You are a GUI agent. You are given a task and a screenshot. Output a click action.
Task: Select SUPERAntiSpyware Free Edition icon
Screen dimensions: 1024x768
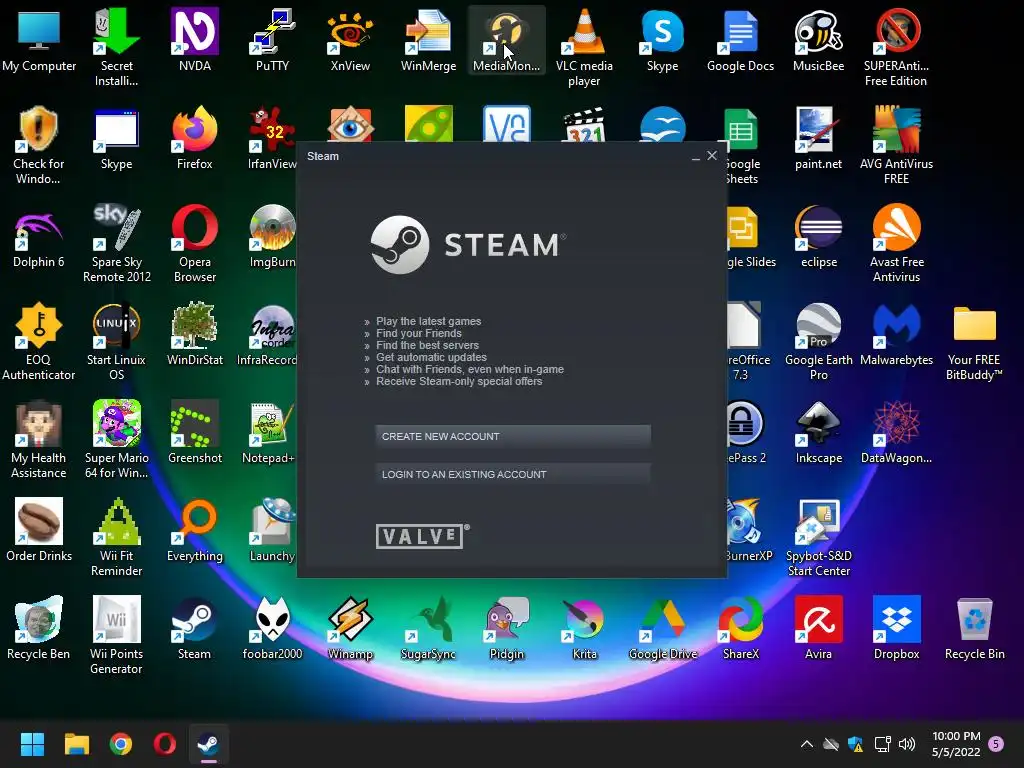[x=896, y=49]
